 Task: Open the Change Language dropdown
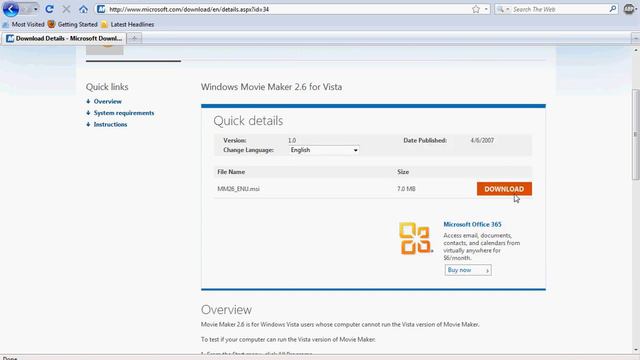point(324,150)
